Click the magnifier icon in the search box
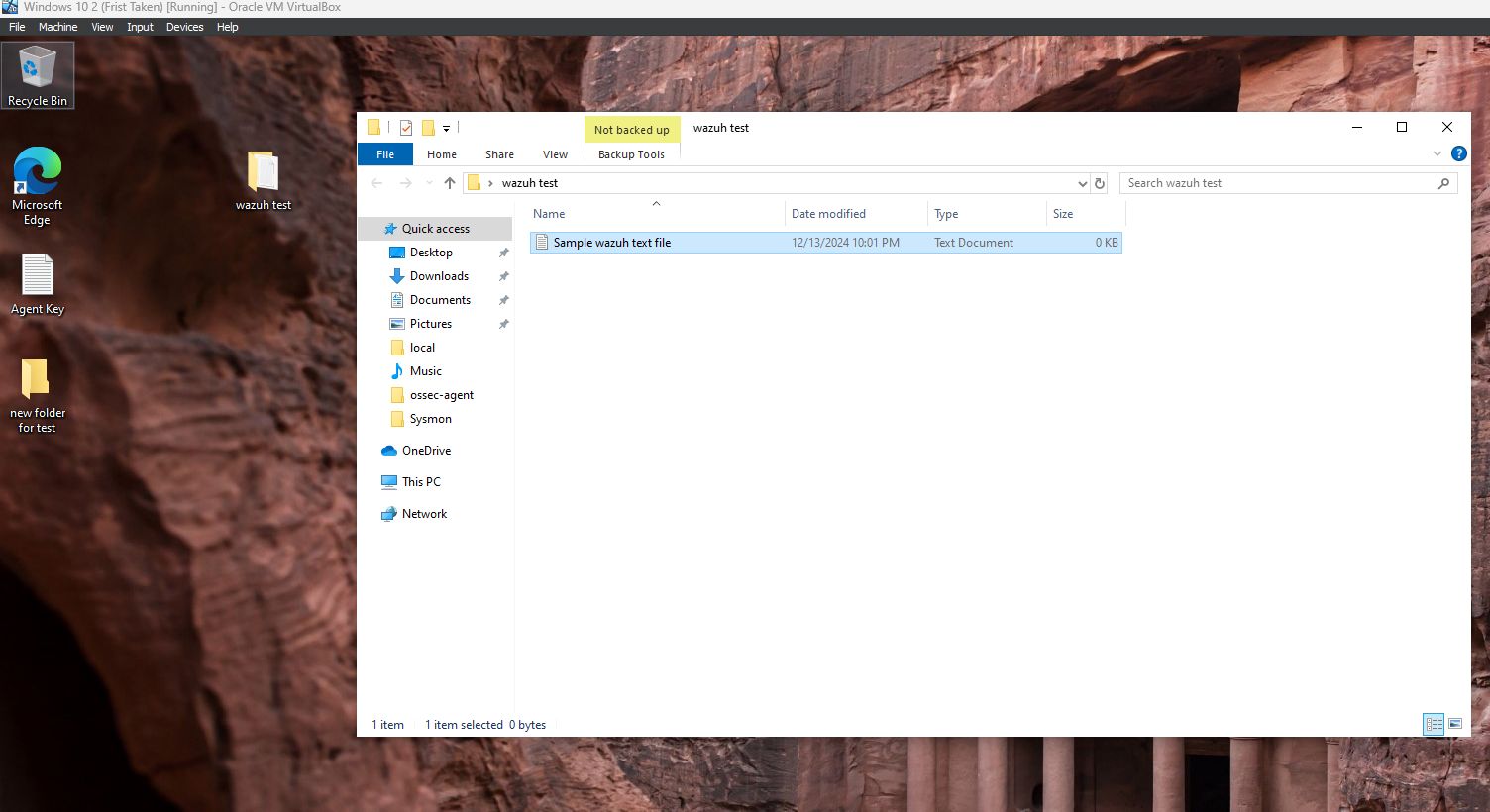1490x812 pixels. pyautogui.click(x=1443, y=183)
